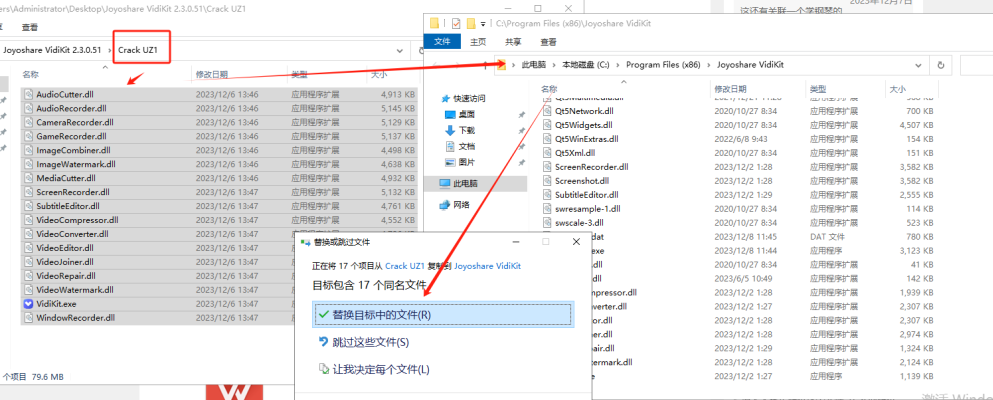The width and height of the screenshot is (993, 400).
Task: Click the Pictures (图片) icon in sidebar
Action: [450, 162]
